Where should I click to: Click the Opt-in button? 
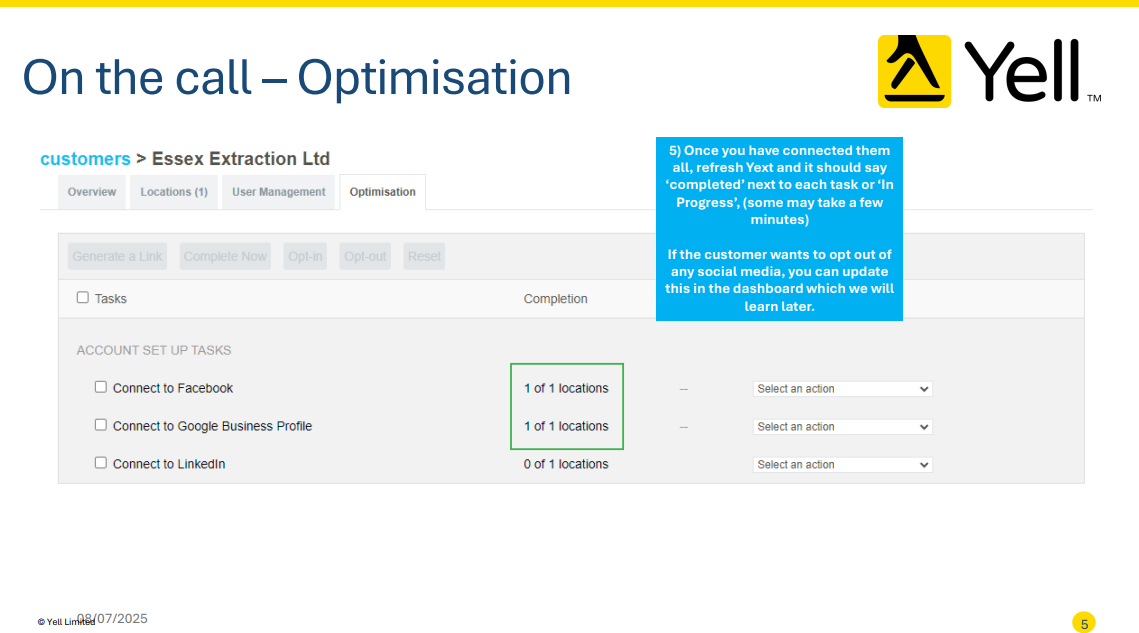(305, 257)
